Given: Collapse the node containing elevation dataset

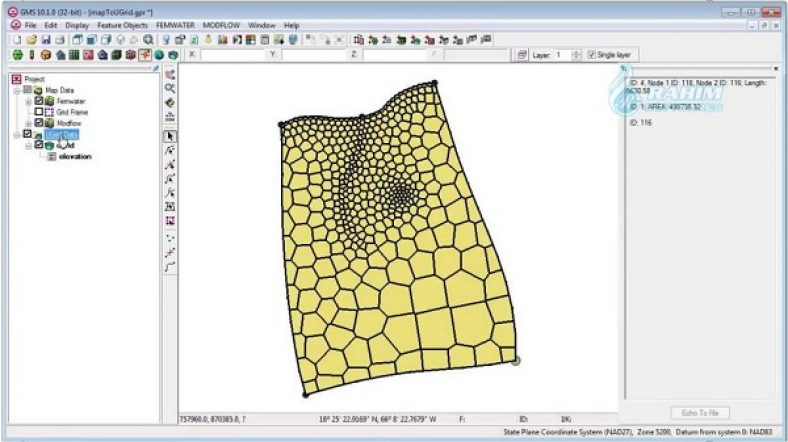Looking at the screenshot, I should (x=29, y=146).
